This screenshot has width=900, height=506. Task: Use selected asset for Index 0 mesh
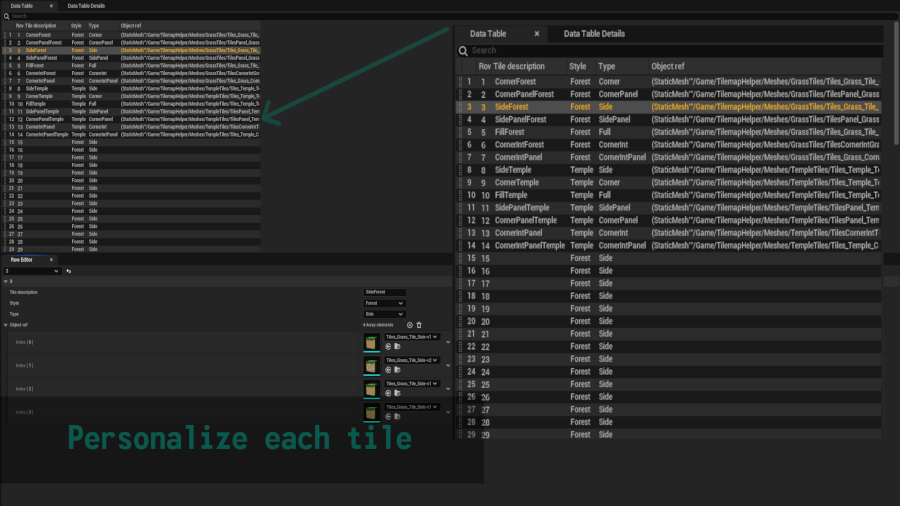pyautogui.click(x=388, y=346)
